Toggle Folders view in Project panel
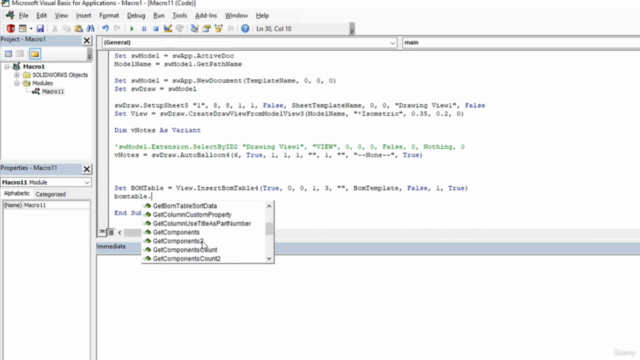The width and height of the screenshot is (640, 360). tap(35, 54)
